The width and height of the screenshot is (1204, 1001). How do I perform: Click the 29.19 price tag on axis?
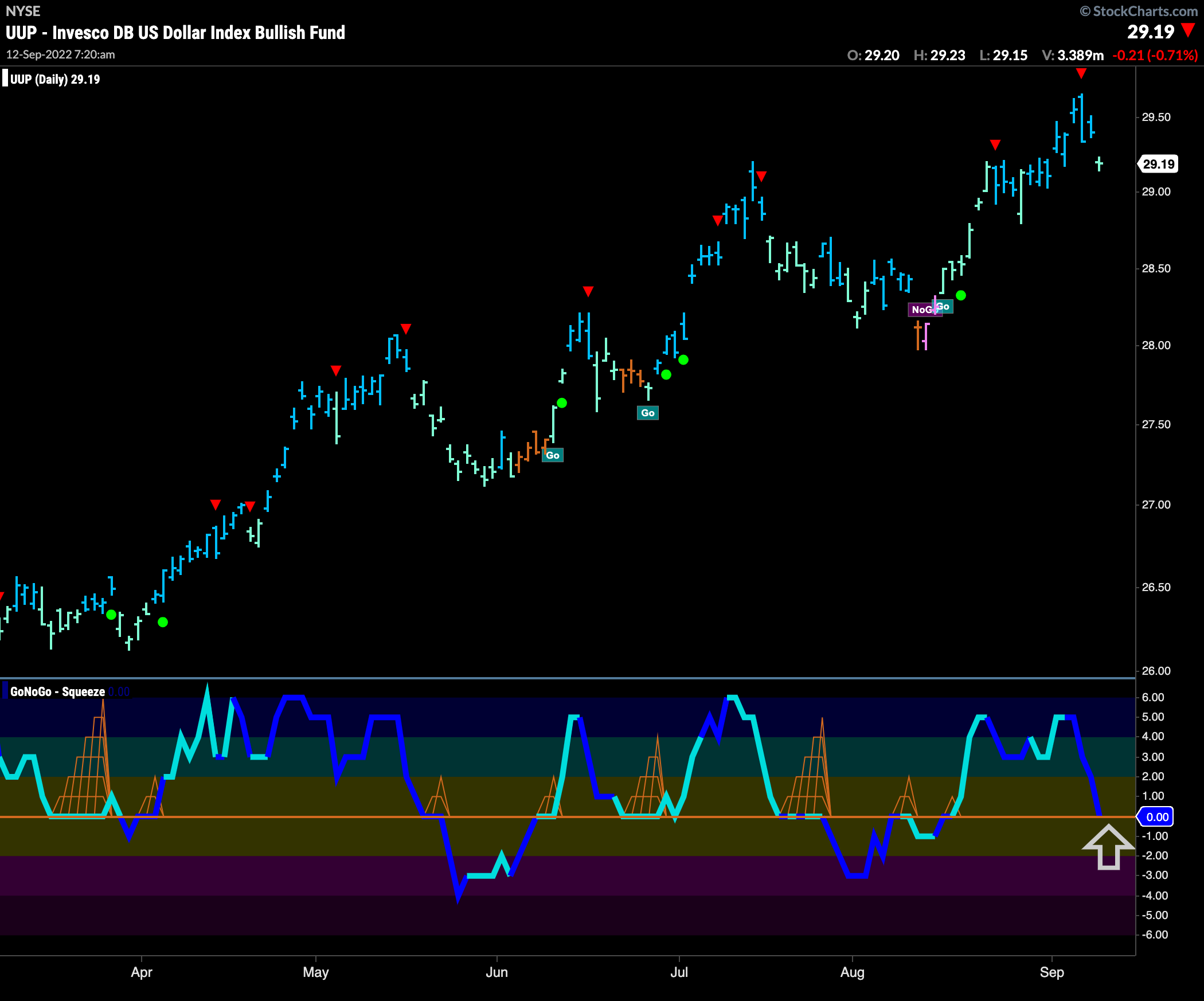pyautogui.click(x=1158, y=164)
